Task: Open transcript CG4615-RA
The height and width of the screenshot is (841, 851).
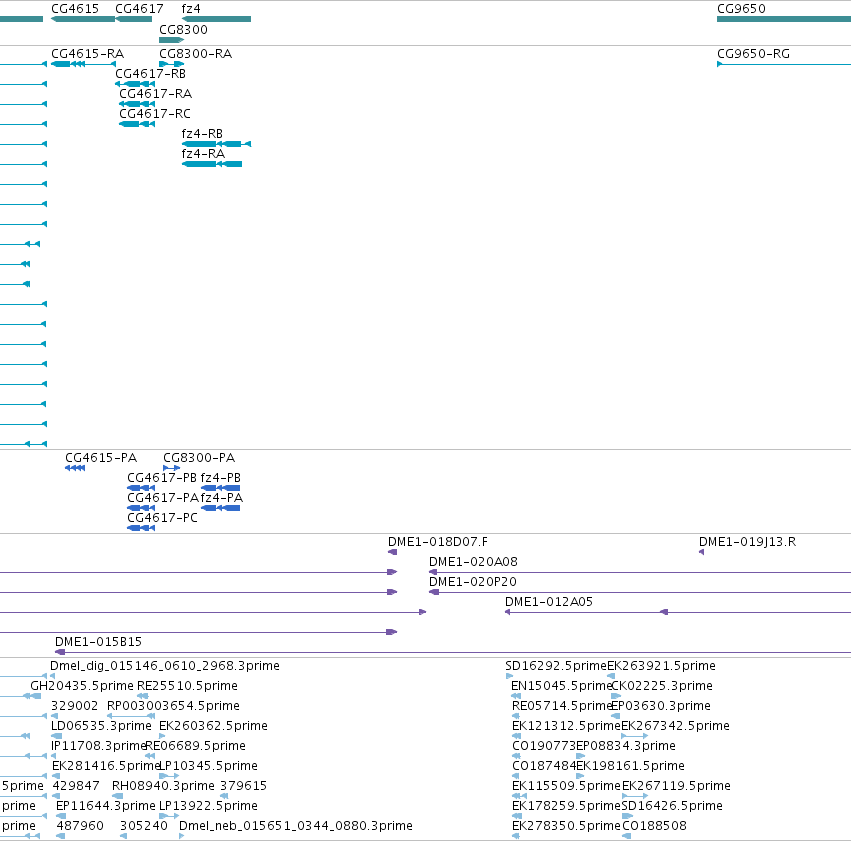Action: tap(87, 54)
